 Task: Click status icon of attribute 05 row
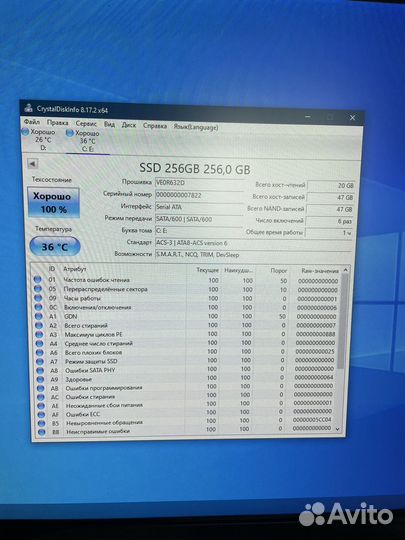(x=38, y=289)
